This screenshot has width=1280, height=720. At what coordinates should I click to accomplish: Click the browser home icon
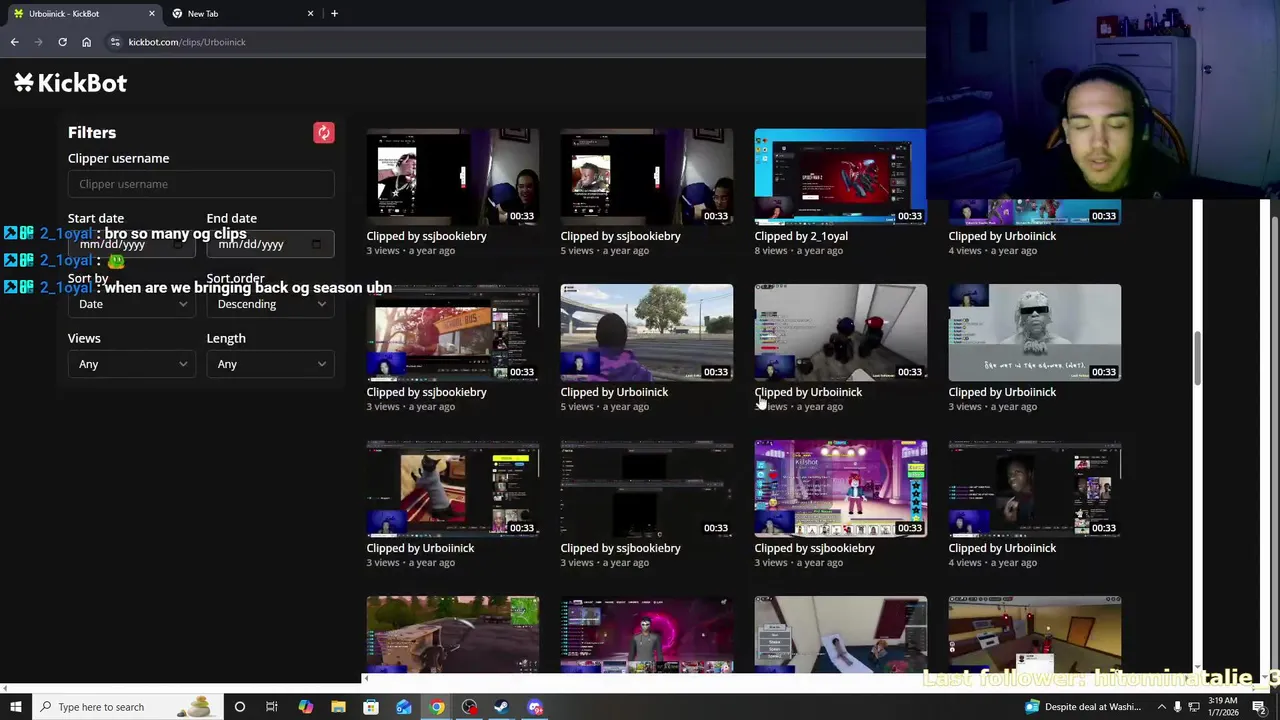tap(86, 42)
